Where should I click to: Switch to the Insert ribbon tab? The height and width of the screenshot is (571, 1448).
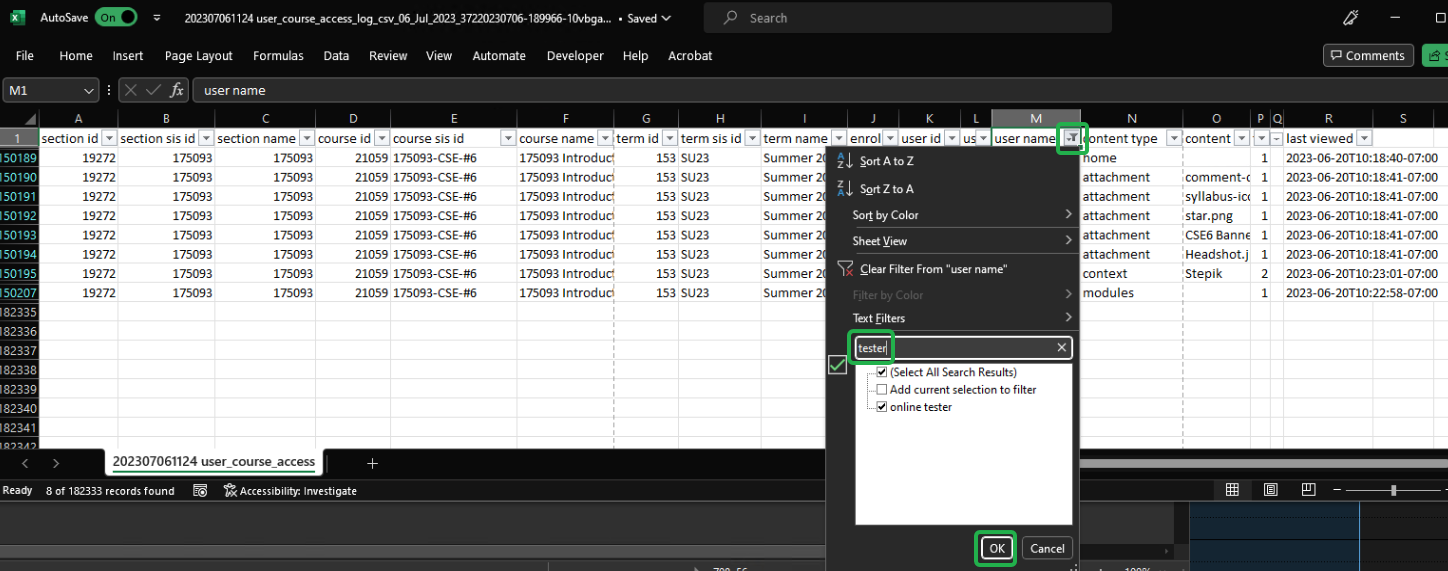[128, 56]
